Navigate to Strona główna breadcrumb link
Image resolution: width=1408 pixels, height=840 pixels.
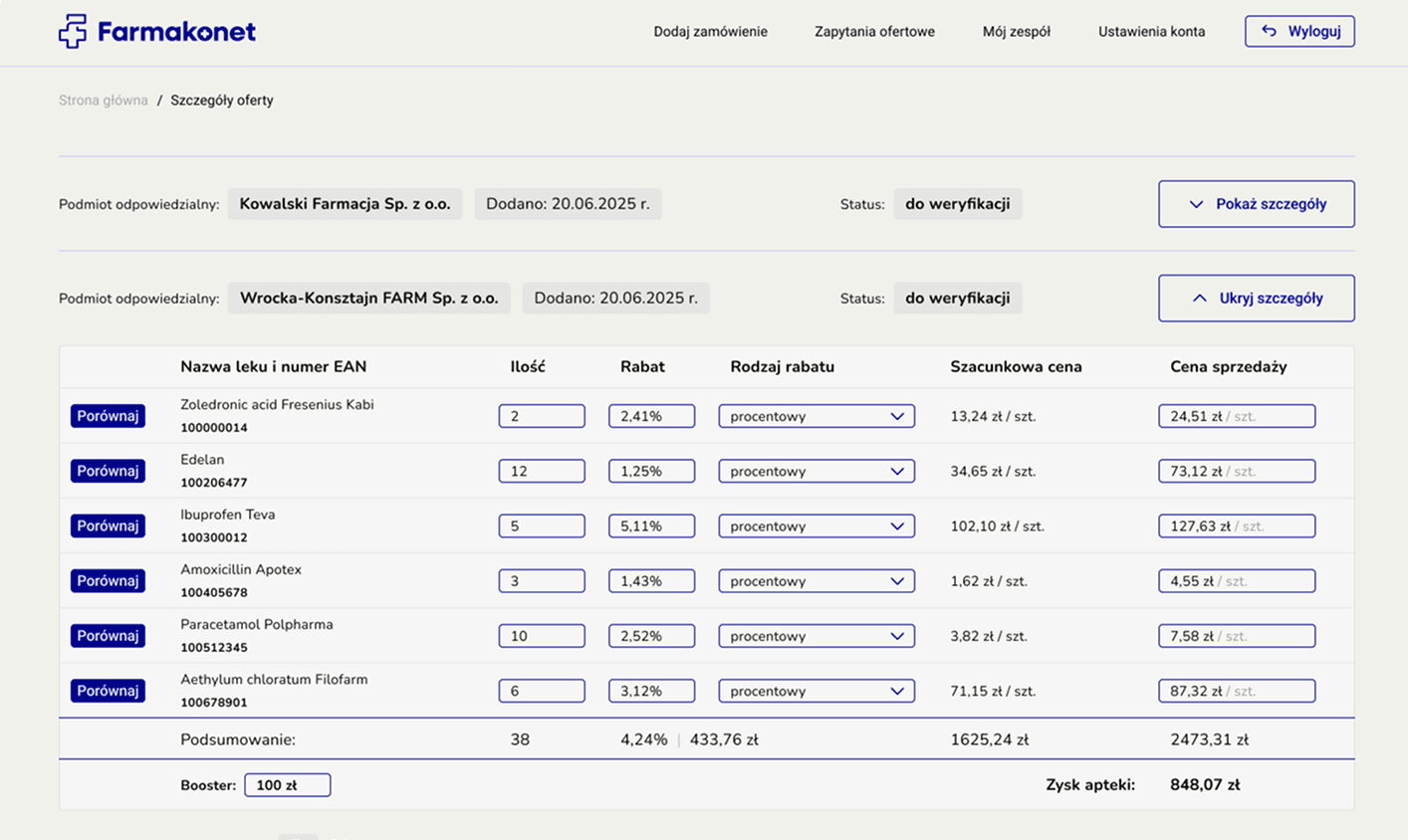[103, 101]
